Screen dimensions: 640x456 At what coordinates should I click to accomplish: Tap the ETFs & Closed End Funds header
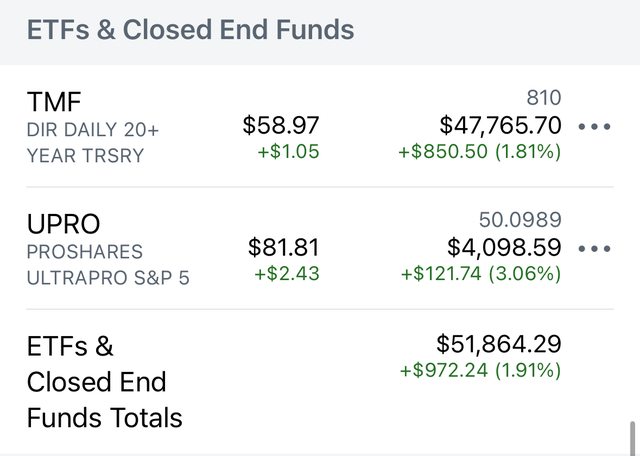point(190,30)
